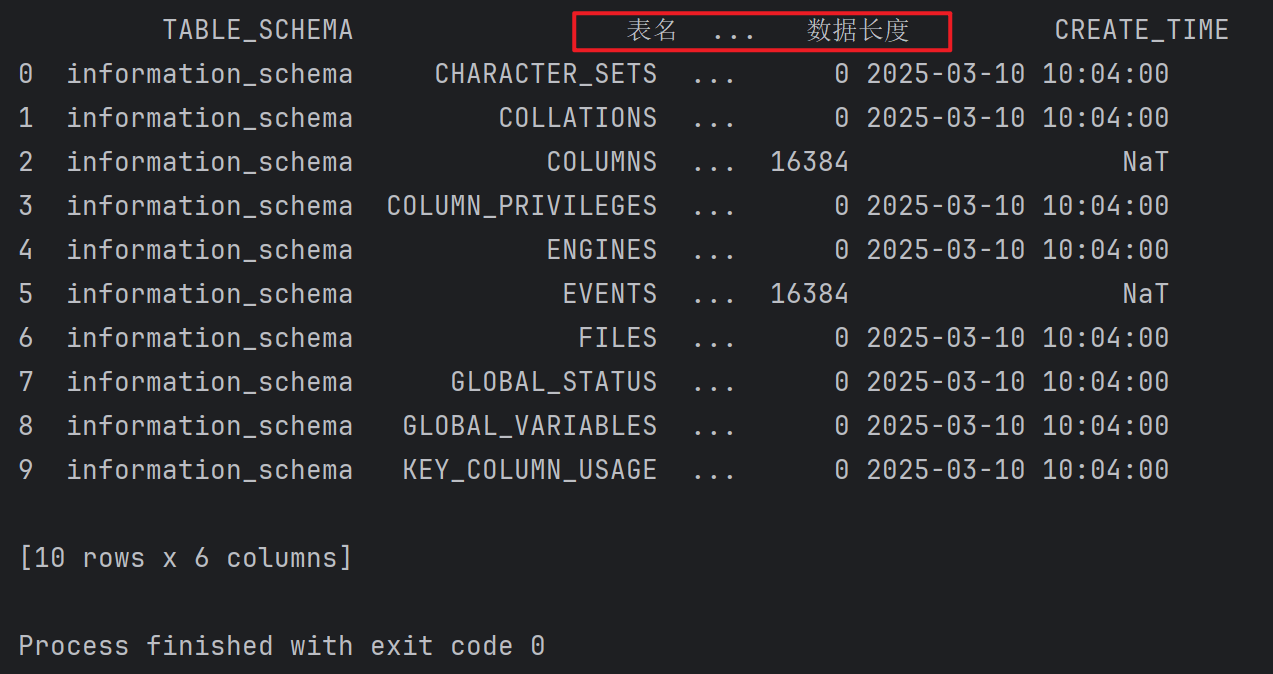Click the CREATE_TIME column header

[1142, 30]
